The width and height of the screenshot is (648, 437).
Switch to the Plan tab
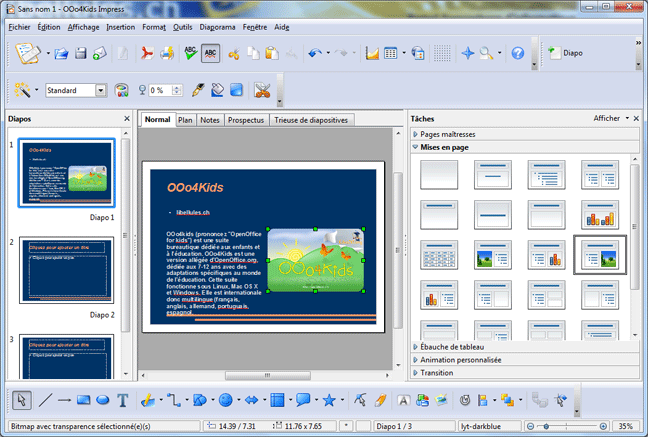pos(185,120)
